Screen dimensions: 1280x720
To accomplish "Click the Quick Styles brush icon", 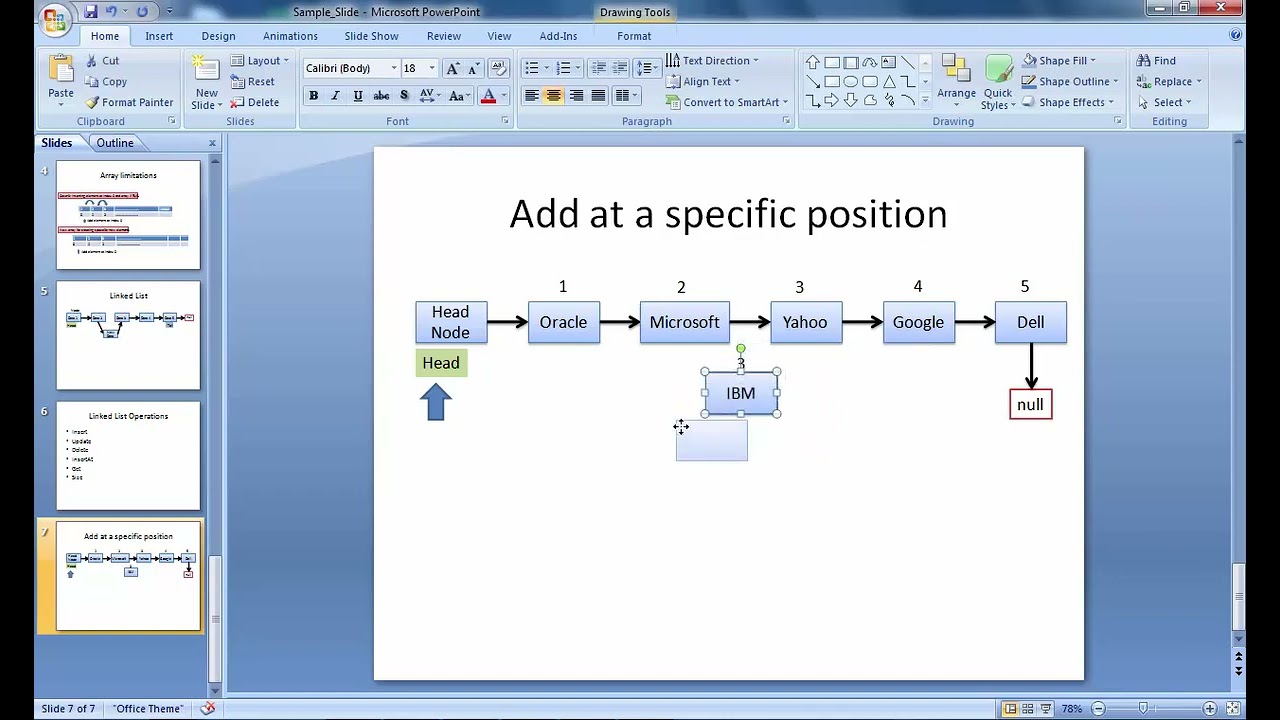I will [997, 71].
